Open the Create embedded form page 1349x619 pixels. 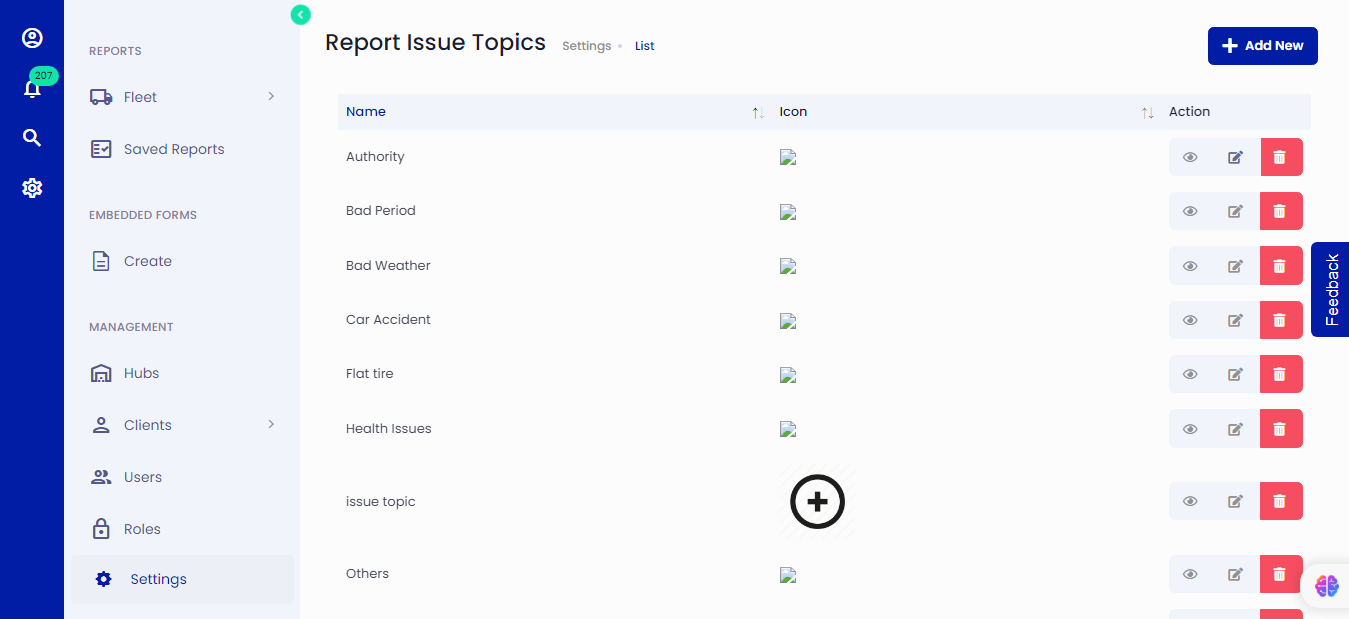[x=146, y=260]
